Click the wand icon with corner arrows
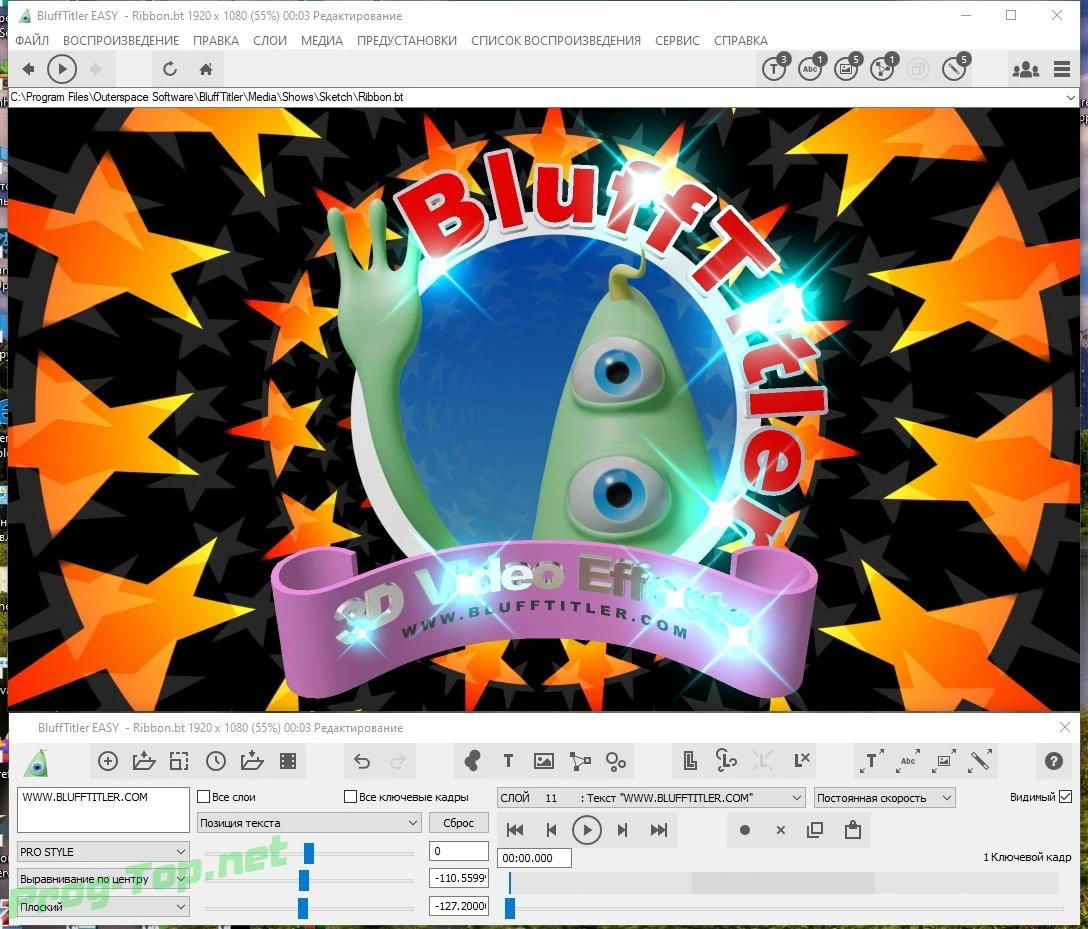Image resolution: width=1088 pixels, height=929 pixels. 980,761
